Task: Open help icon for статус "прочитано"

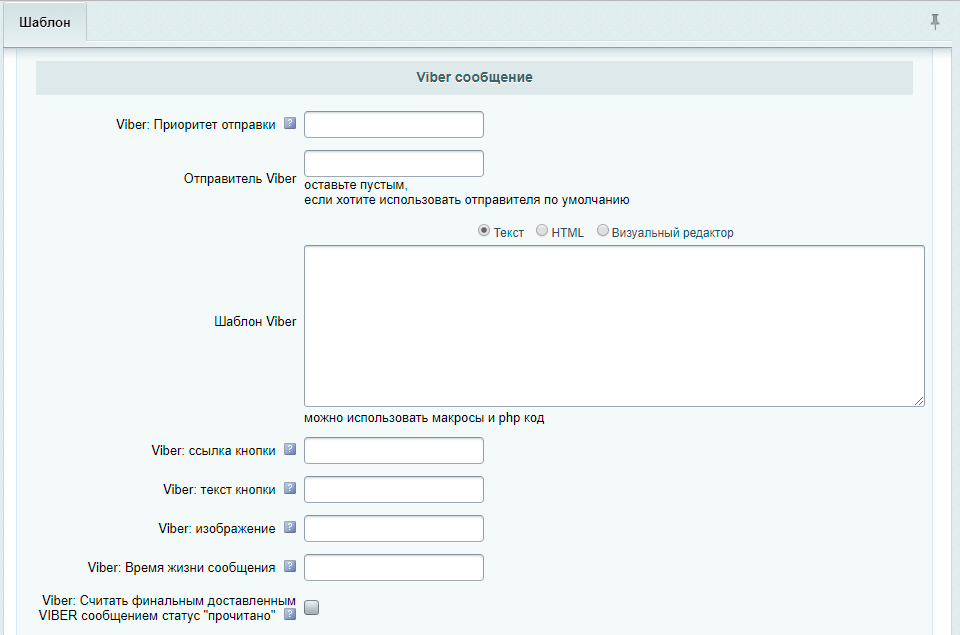Action: click(290, 614)
